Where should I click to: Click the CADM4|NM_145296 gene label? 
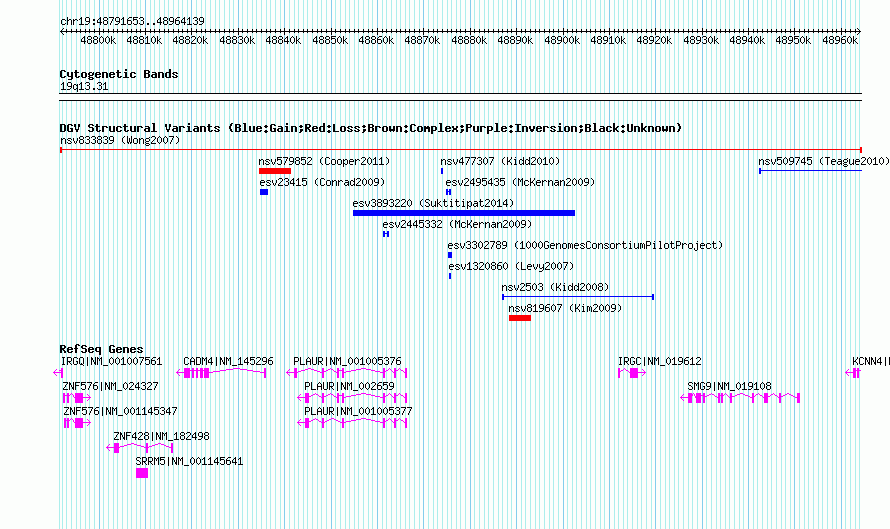coord(228,361)
